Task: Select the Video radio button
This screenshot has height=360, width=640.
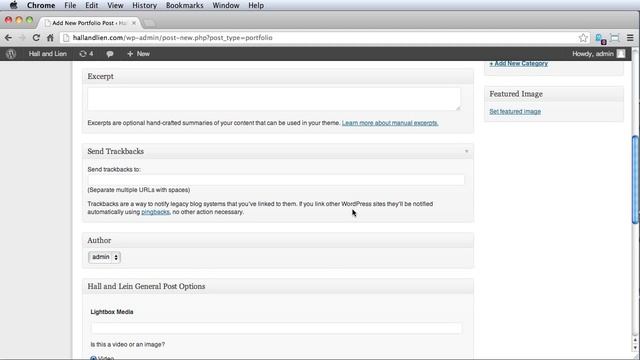Action: pyautogui.click(x=93, y=358)
